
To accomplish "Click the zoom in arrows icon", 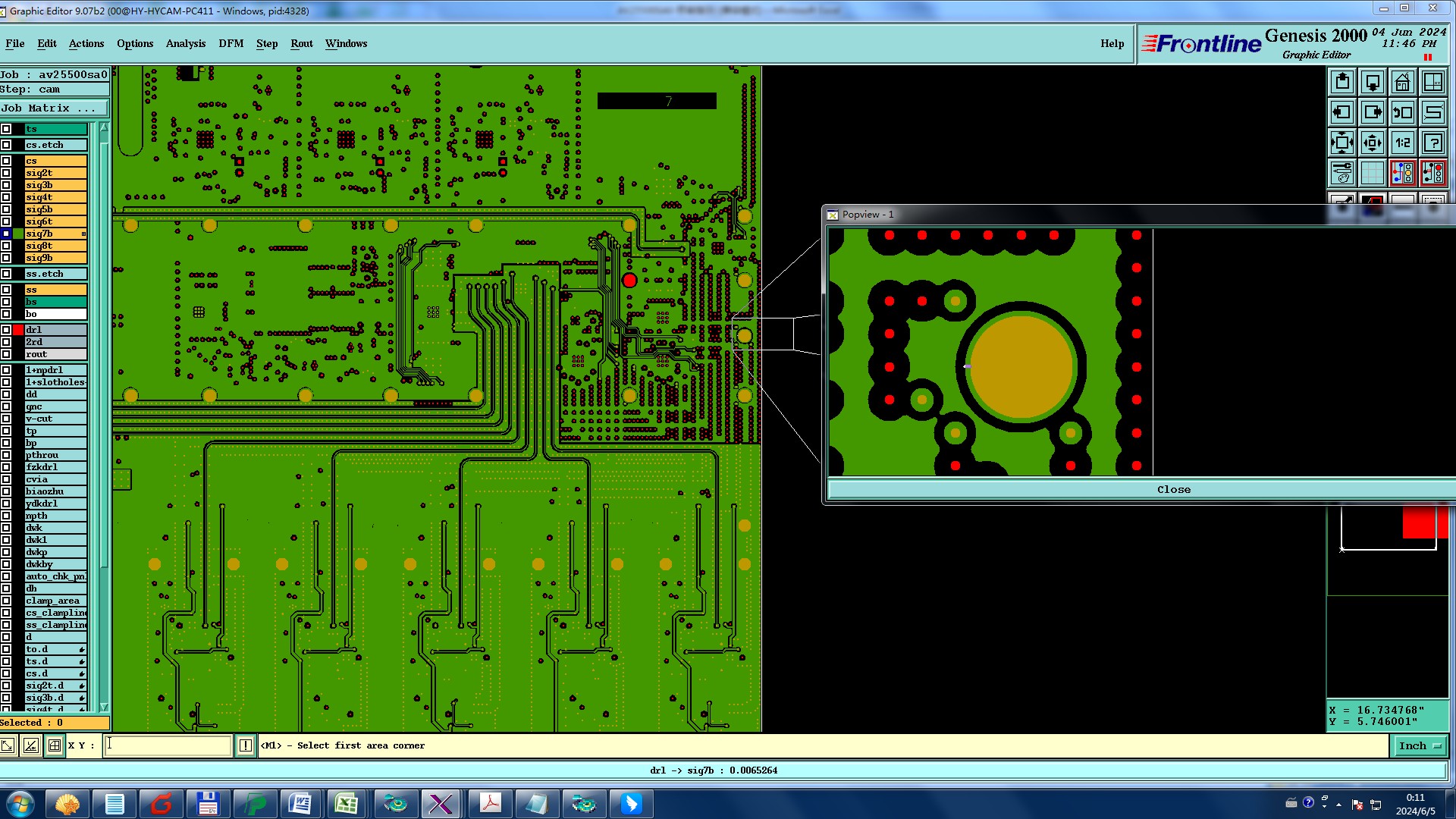I will pyautogui.click(x=1372, y=143).
